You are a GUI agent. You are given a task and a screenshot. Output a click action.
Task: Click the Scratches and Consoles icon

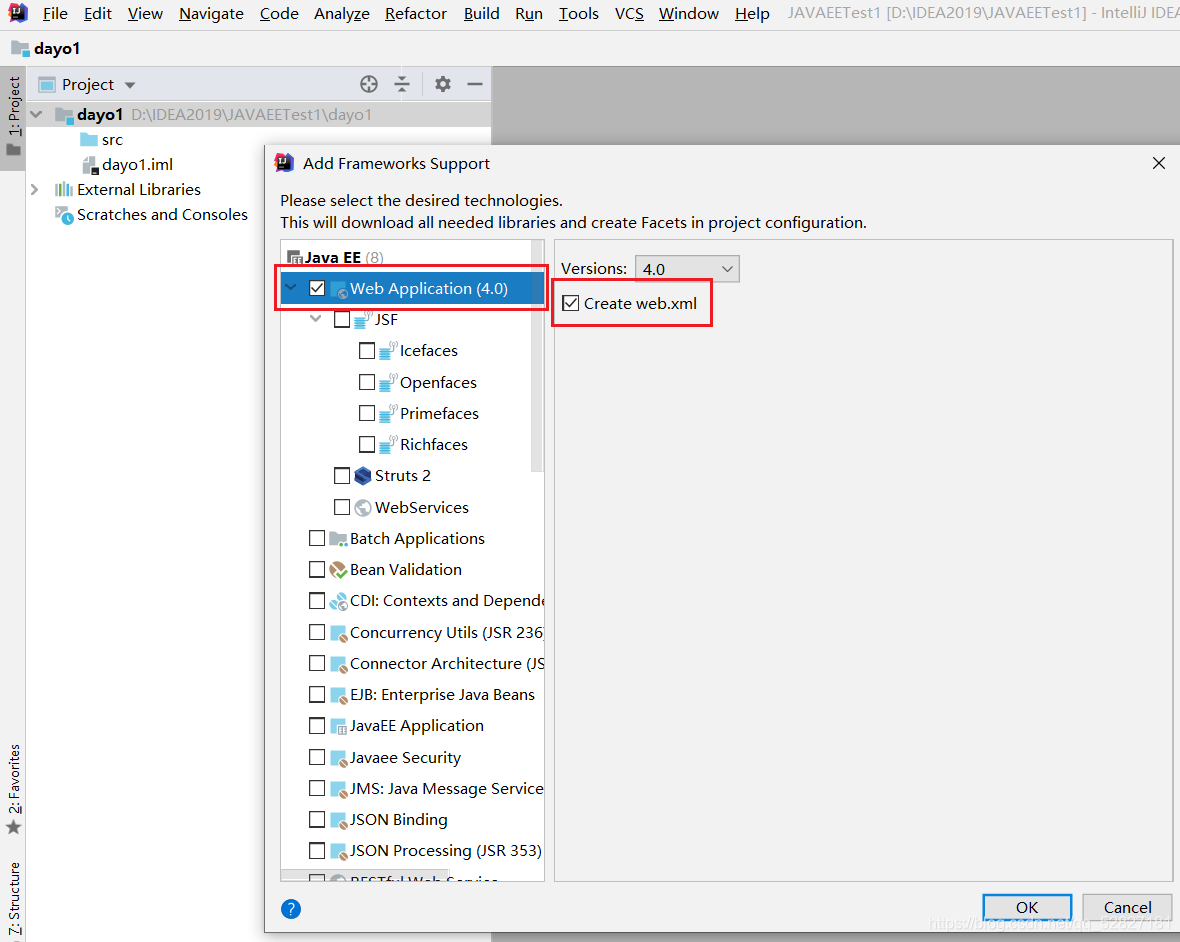click(x=64, y=215)
